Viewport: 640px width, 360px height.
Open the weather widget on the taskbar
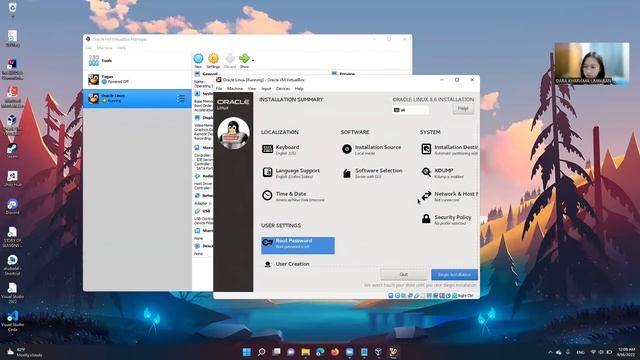[x=24, y=352]
